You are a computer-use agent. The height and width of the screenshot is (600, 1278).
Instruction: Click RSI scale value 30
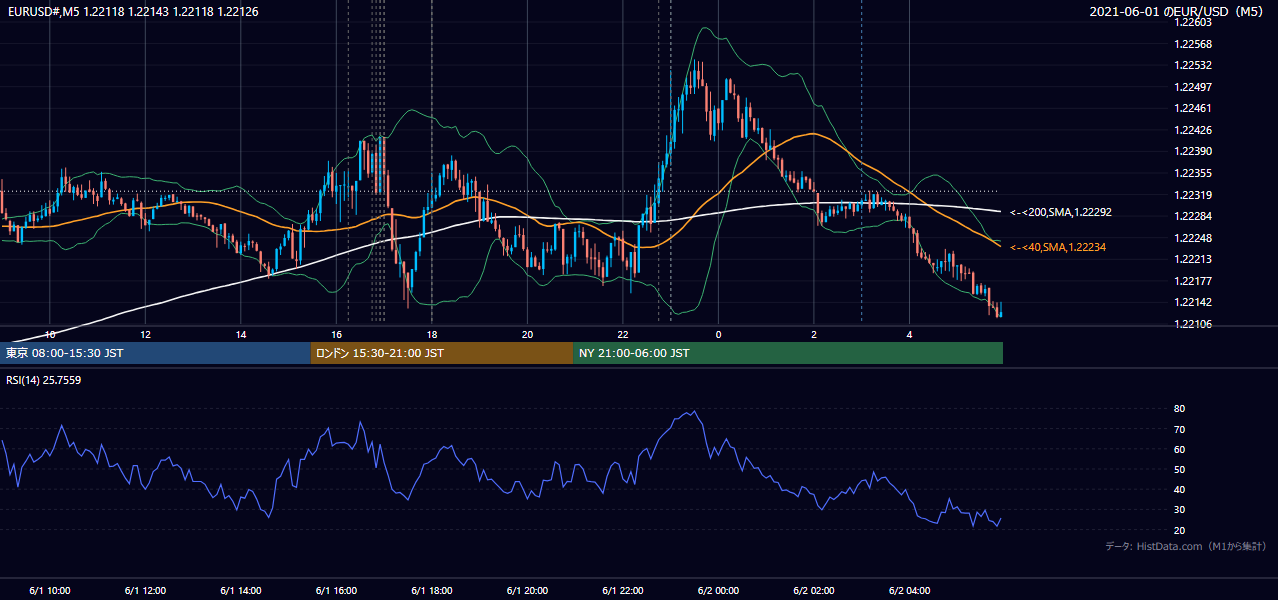pos(1180,510)
